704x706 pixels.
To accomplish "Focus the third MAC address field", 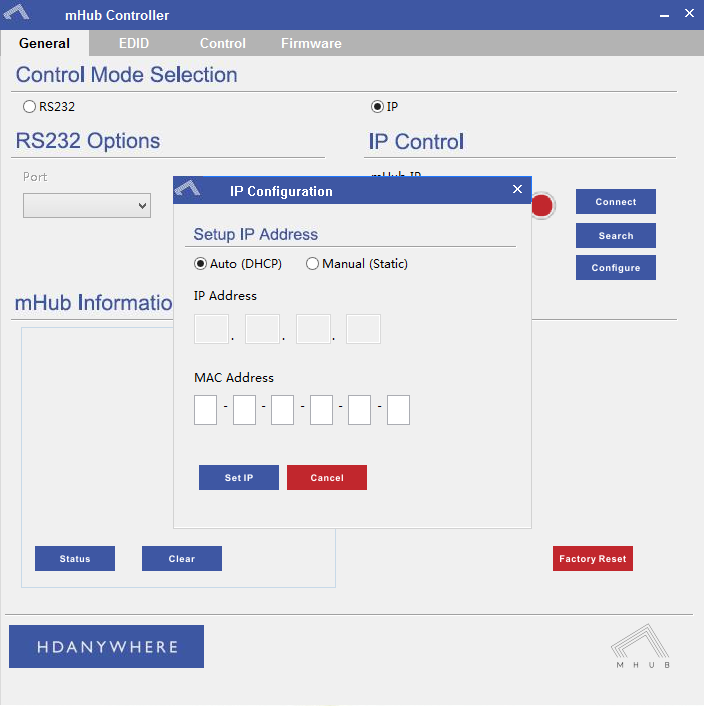I will coord(283,410).
